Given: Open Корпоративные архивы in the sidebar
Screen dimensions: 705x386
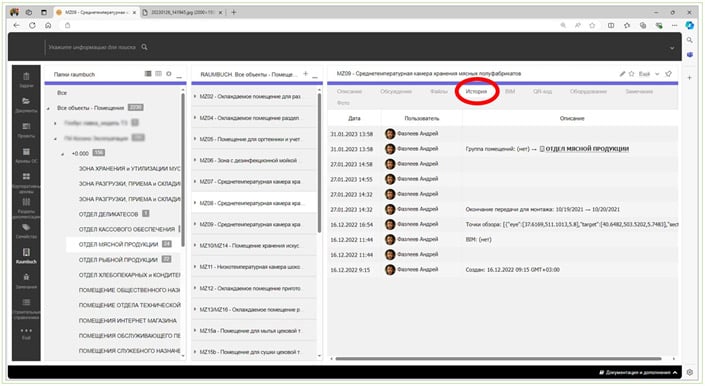Looking at the screenshot, I should coord(26,183).
